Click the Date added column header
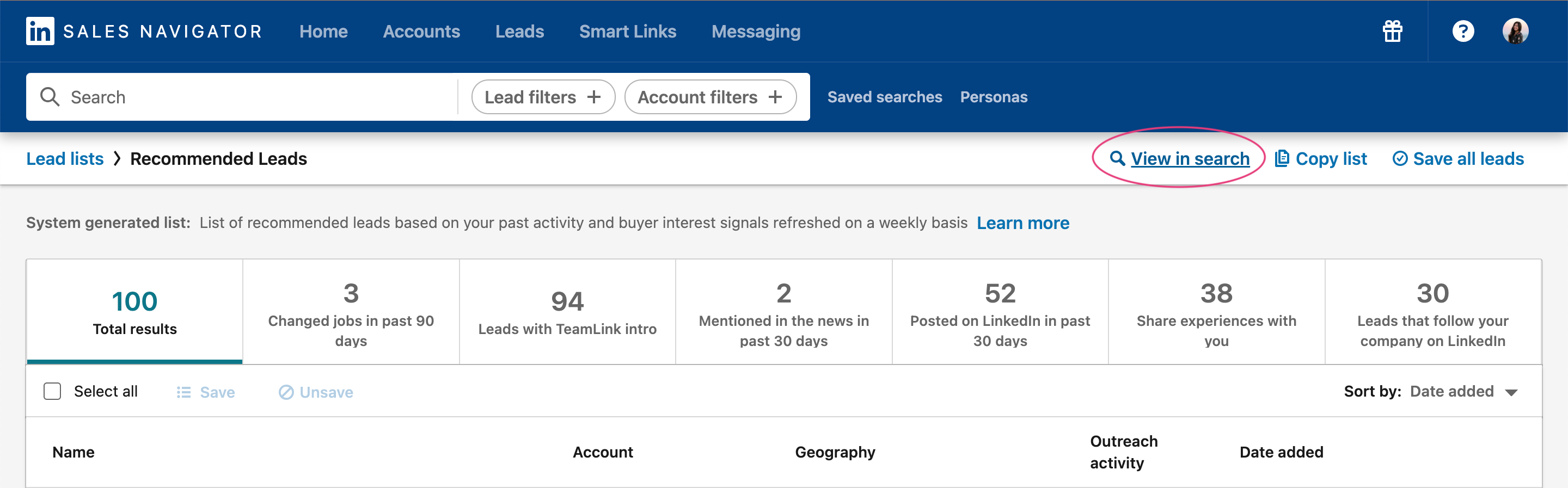Screen dimensions: 1568x488 click(1281, 452)
